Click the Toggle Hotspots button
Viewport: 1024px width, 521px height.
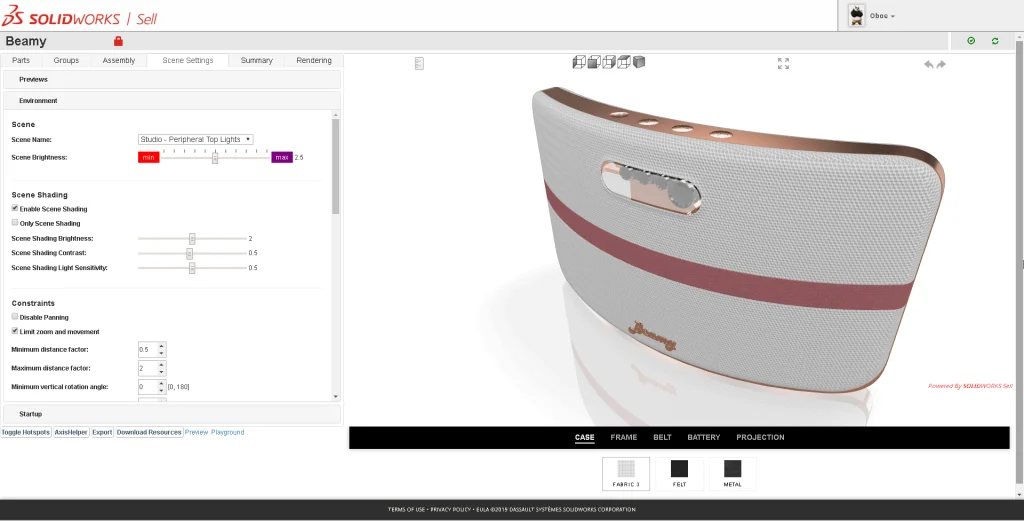point(25,432)
